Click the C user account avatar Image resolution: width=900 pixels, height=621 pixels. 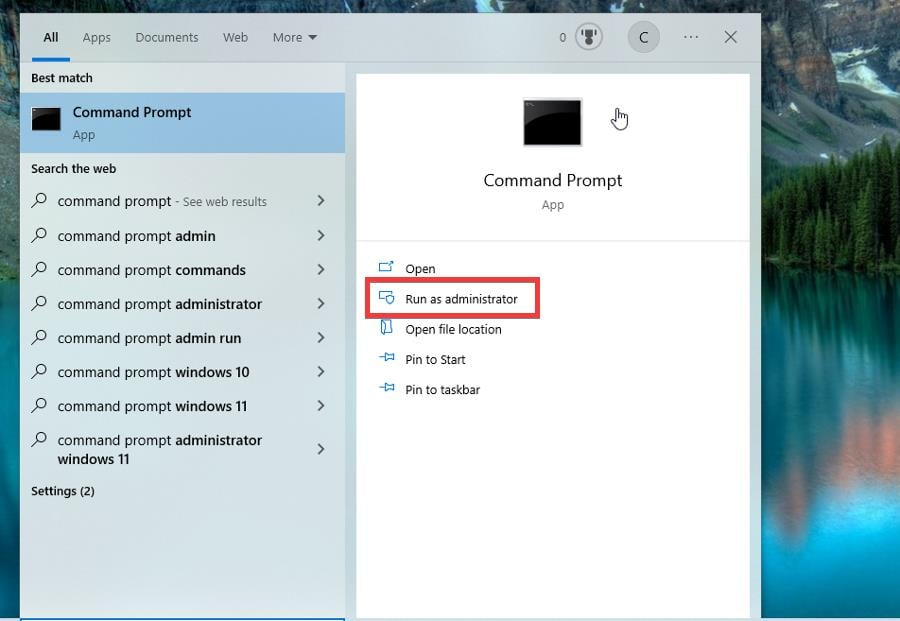643,37
